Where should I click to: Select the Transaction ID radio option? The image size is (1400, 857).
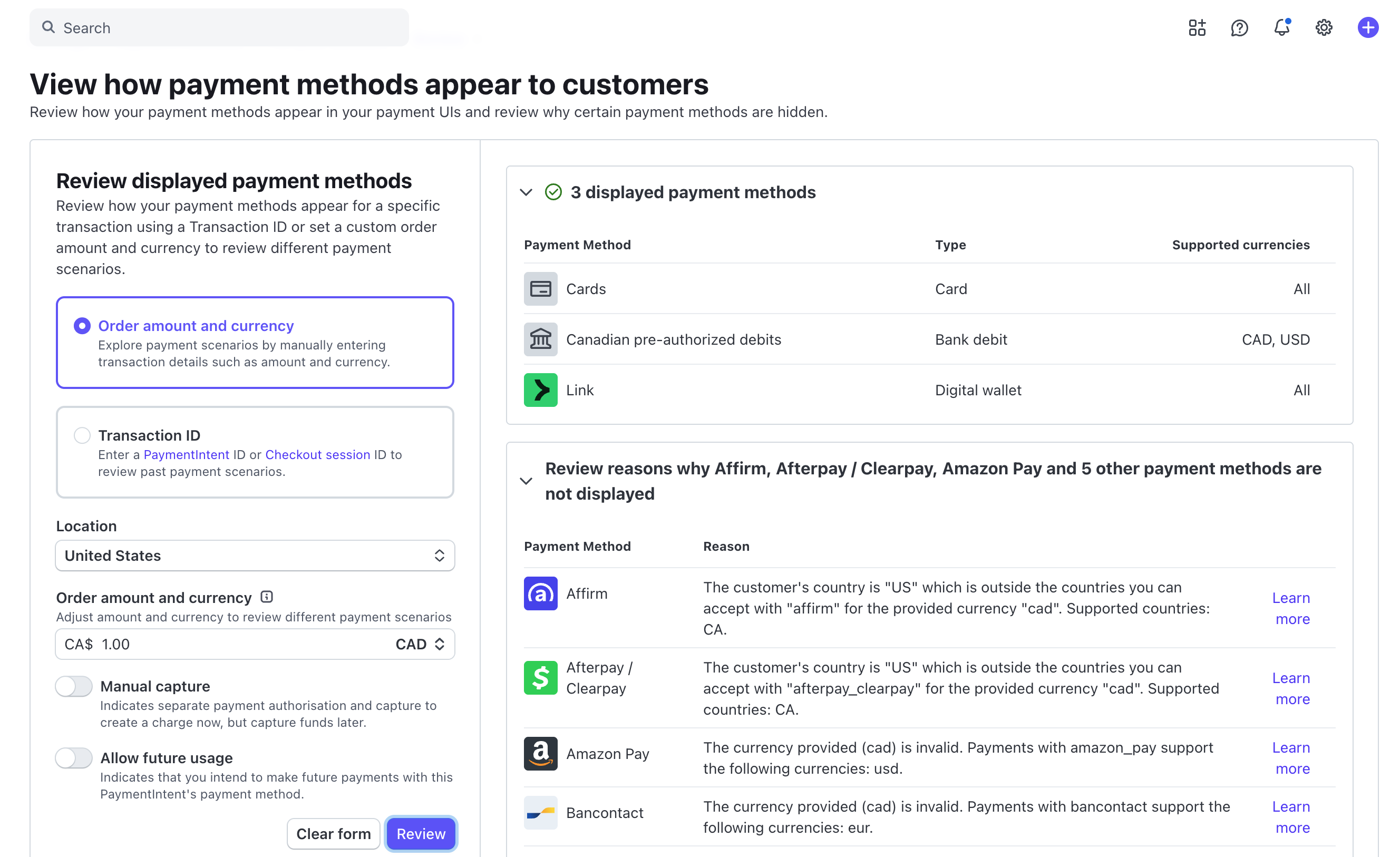click(x=82, y=435)
